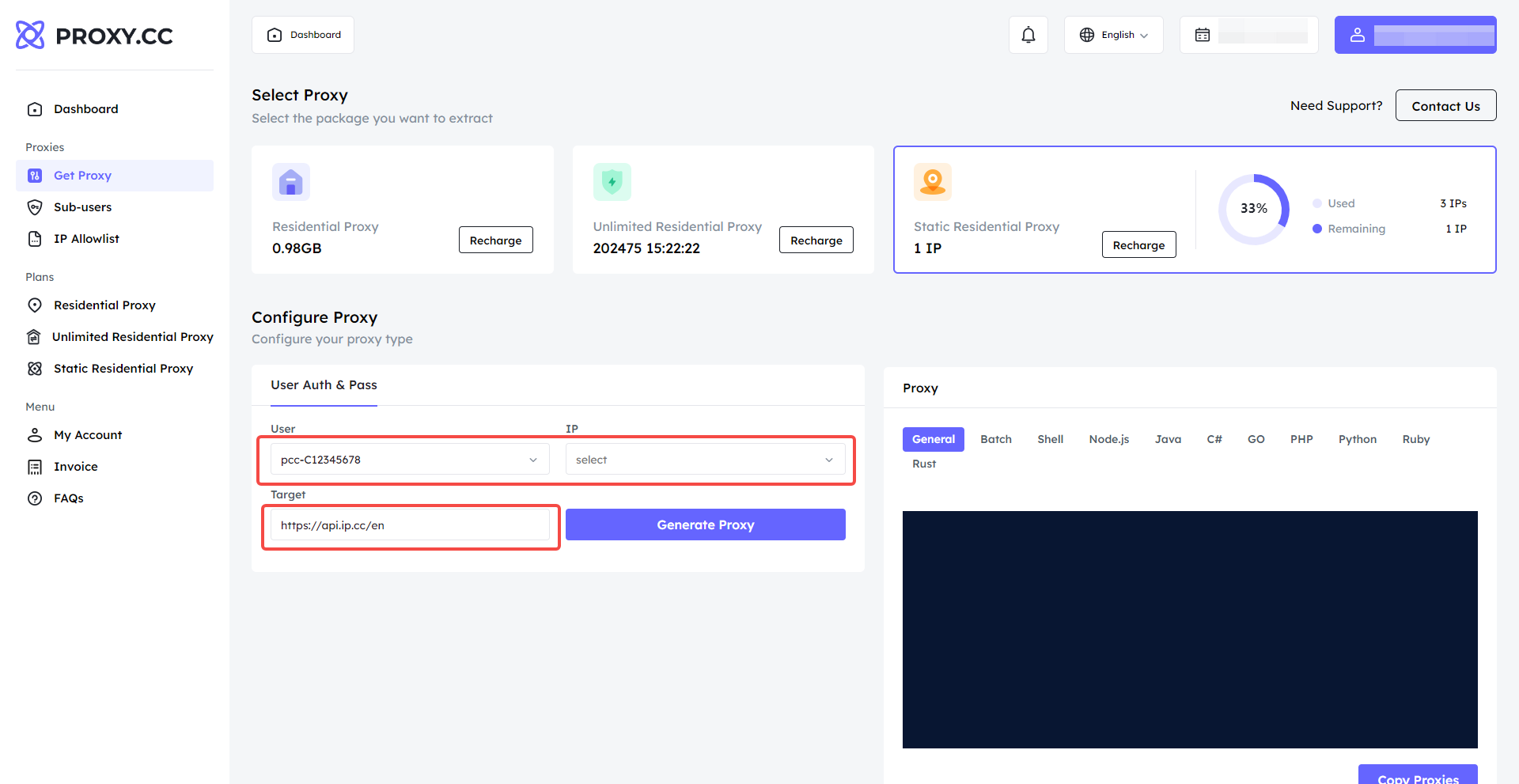Open the English language dropdown
Image resolution: width=1519 pixels, height=784 pixels.
1114,35
